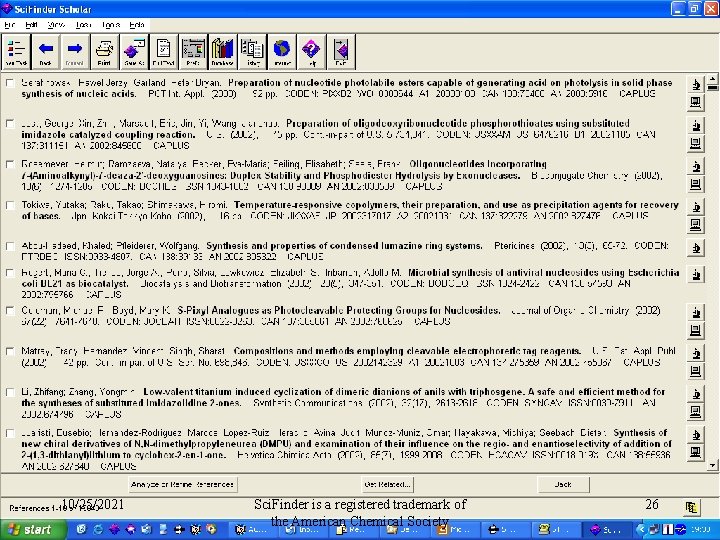Click the Forward arrow toolbar button
This screenshot has width=720, height=540.
(x=75, y=51)
